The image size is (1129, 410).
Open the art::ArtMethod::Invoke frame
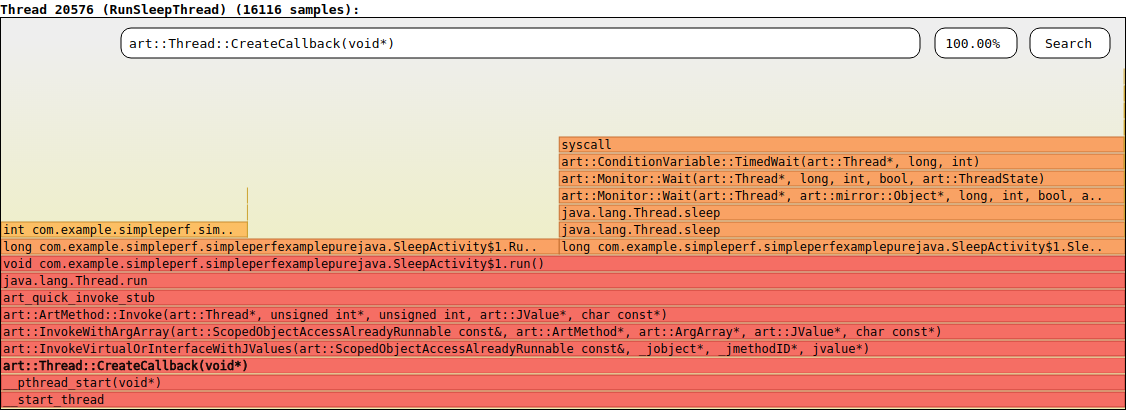(563, 315)
